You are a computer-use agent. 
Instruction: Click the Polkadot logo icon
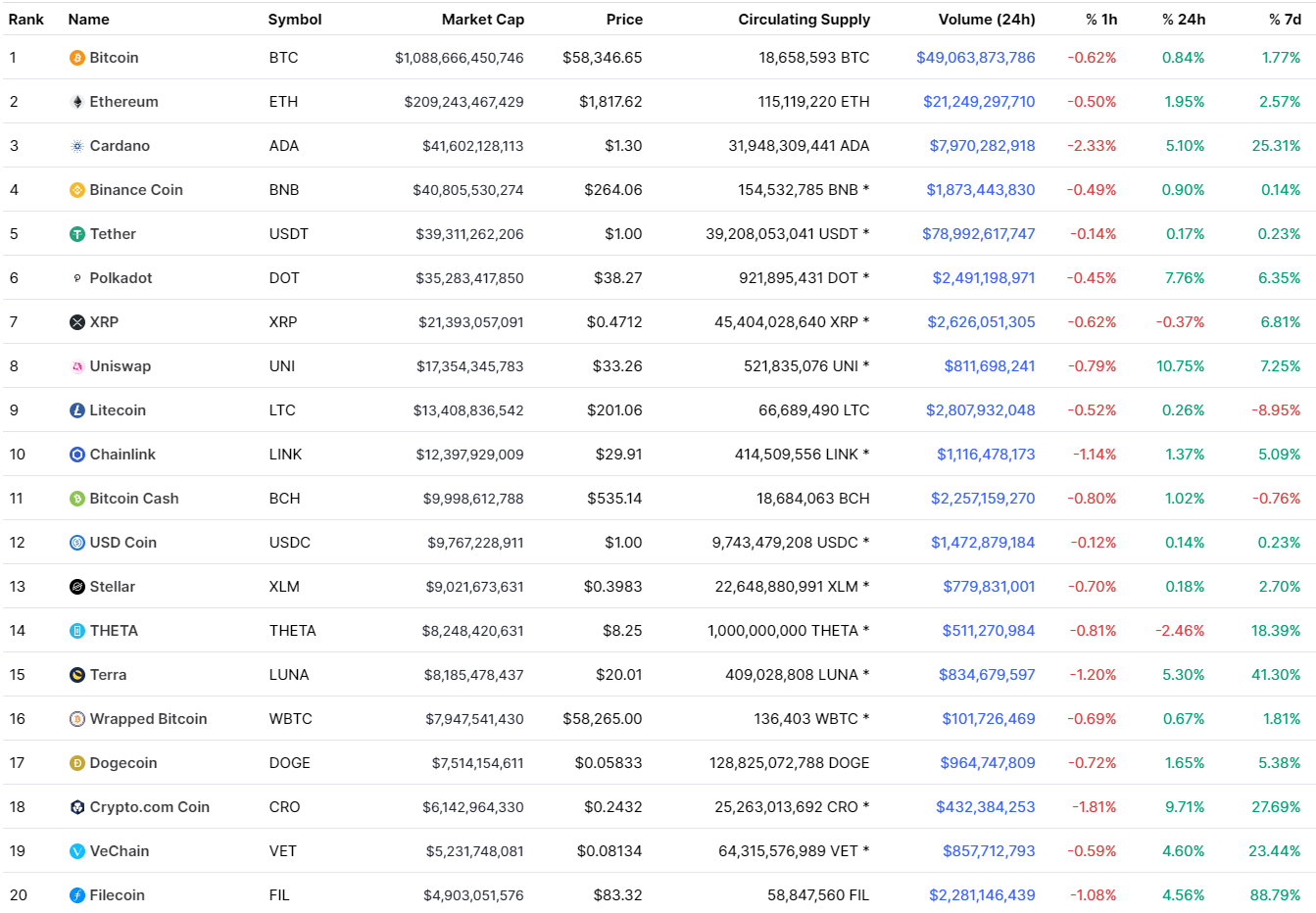pyautogui.click(x=77, y=278)
